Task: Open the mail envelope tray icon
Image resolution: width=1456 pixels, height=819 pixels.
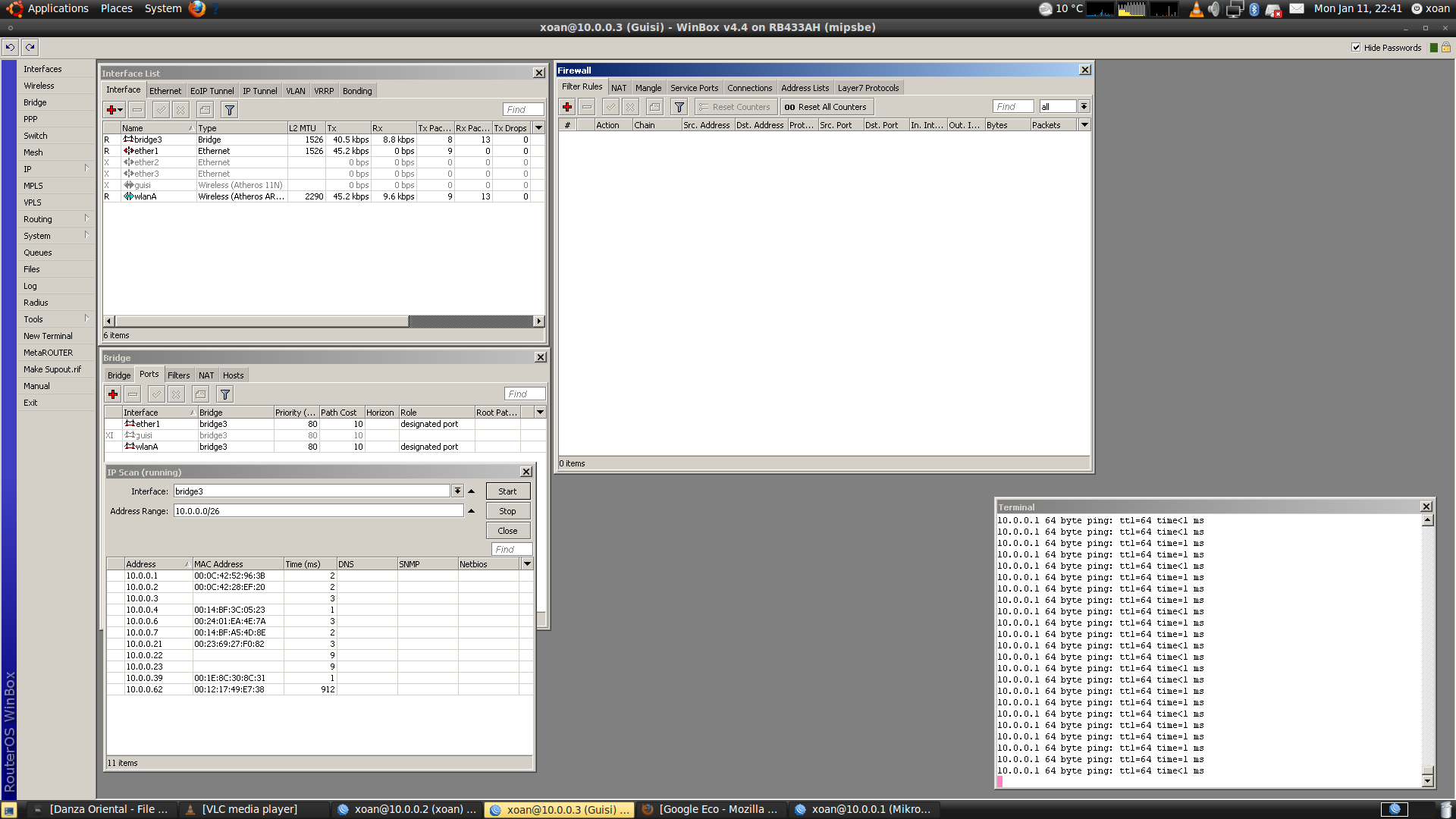Action: [x=1297, y=9]
